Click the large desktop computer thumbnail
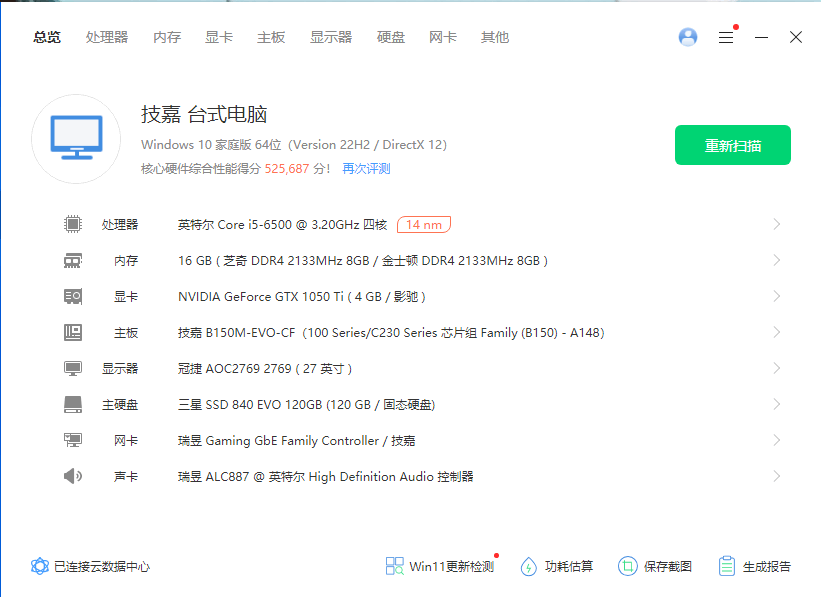This screenshot has width=821, height=597. click(76, 139)
